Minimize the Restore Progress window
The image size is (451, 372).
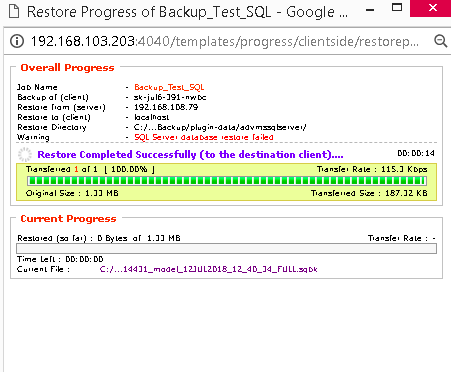pyautogui.click(x=369, y=10)
